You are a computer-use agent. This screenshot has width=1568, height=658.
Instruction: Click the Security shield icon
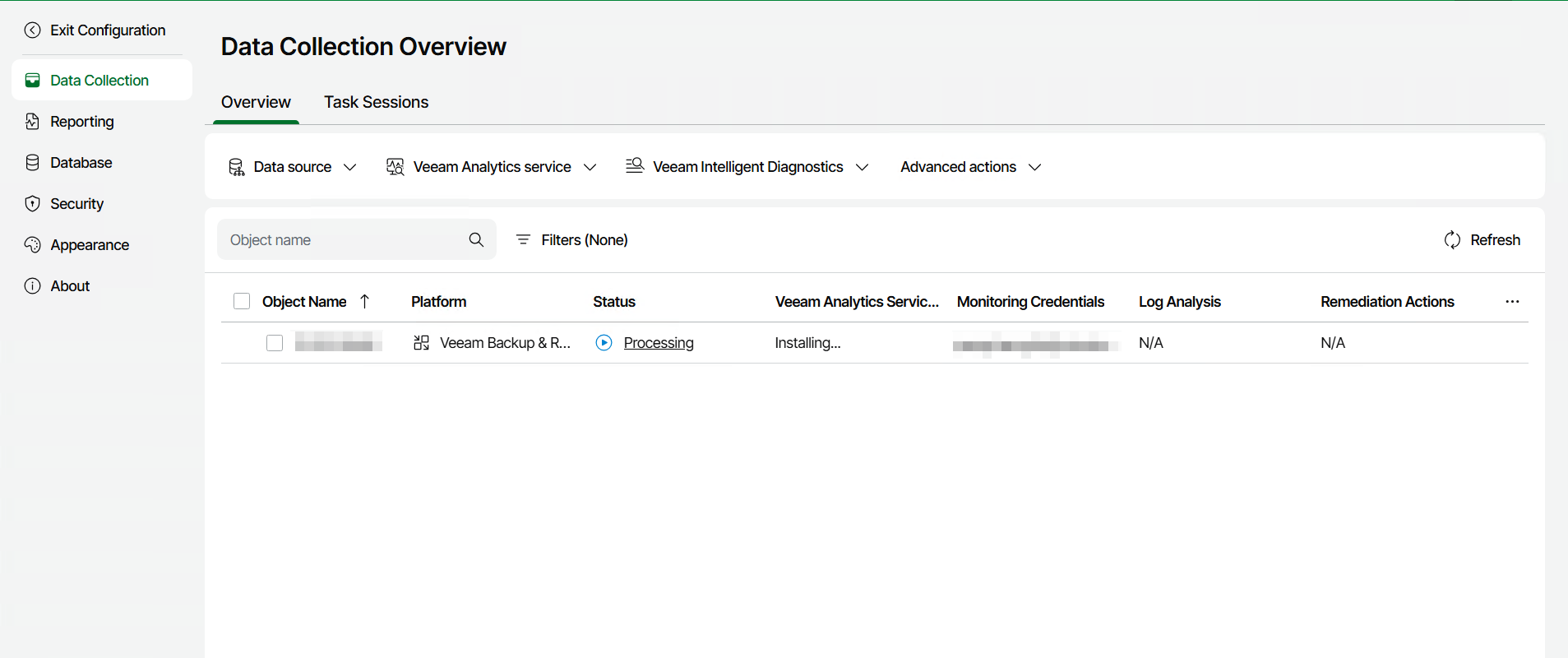click(x=32, y=203)
